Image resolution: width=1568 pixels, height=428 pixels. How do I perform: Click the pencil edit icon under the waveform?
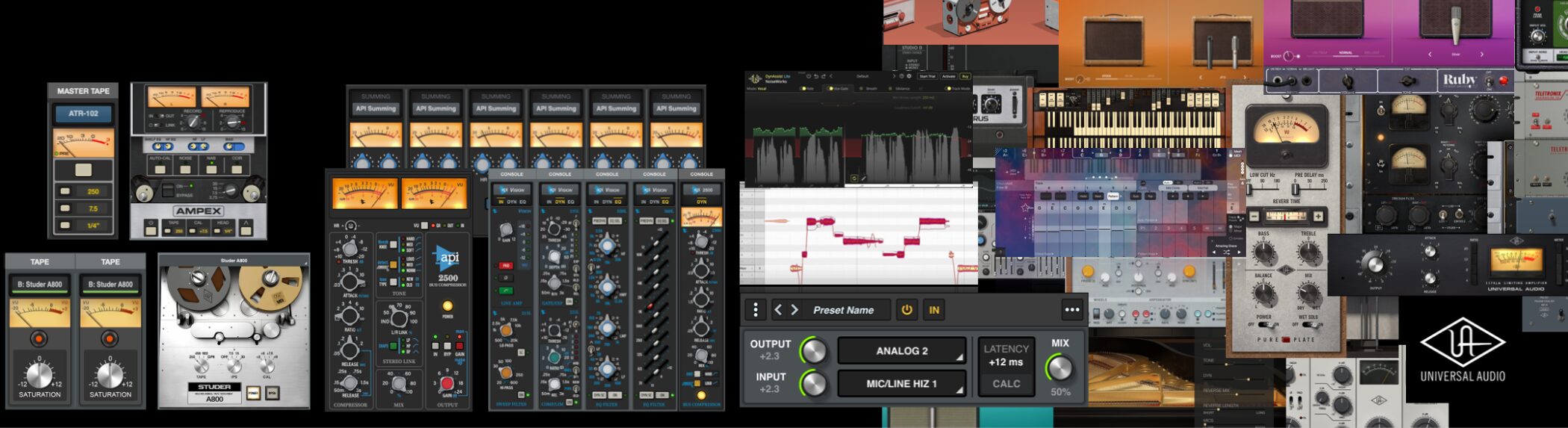coord(864,179)
